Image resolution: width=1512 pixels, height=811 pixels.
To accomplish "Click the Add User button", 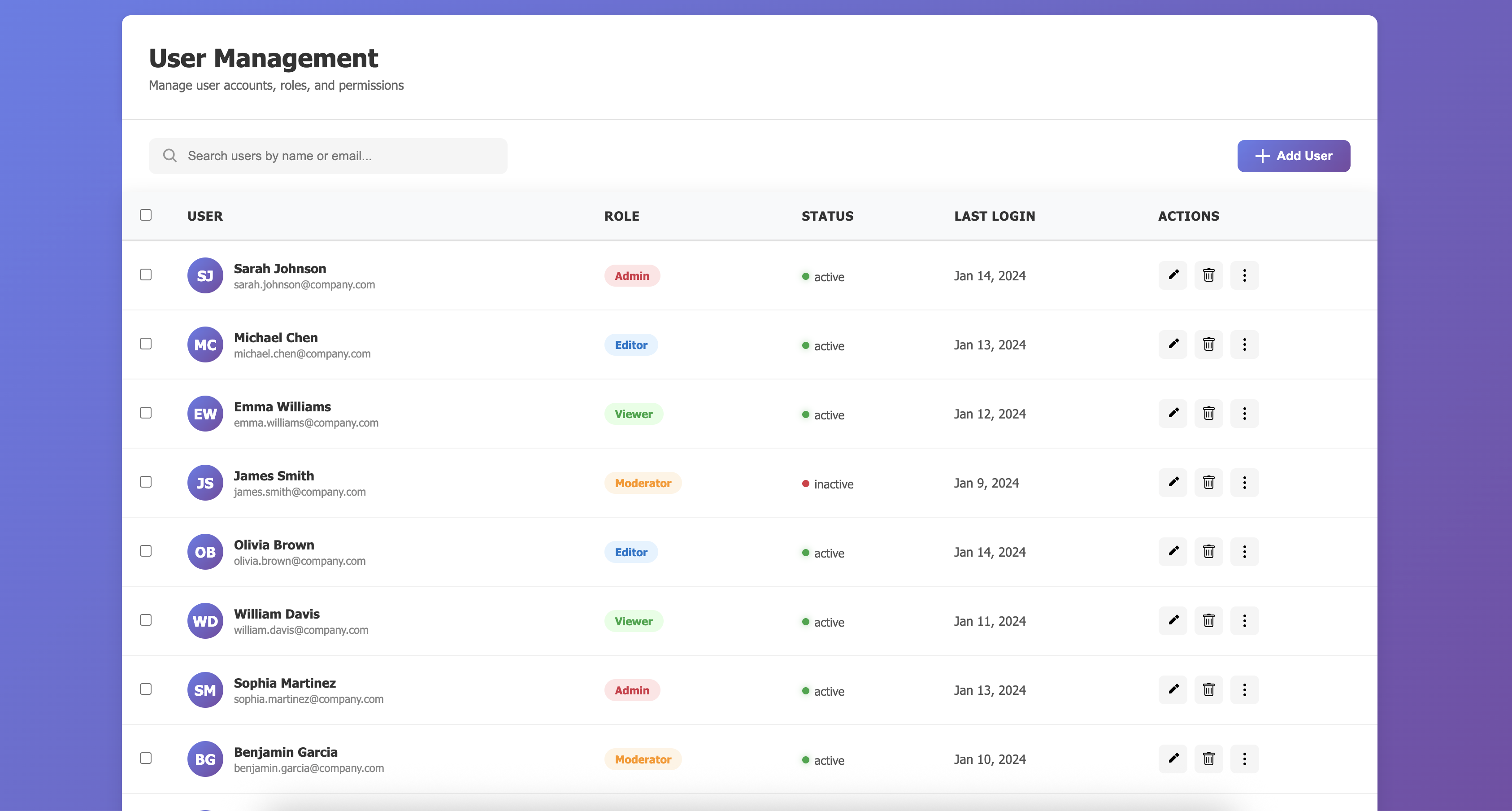I will click(1293, 156).
